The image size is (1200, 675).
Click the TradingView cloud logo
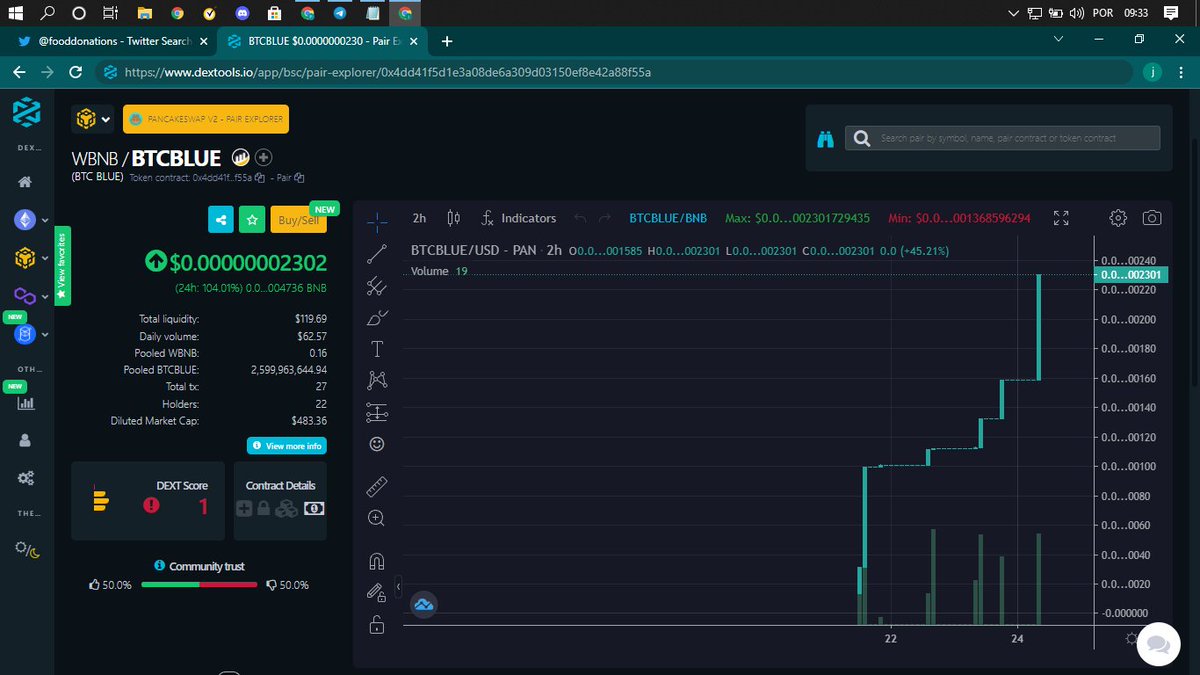(x=424, y=604)
